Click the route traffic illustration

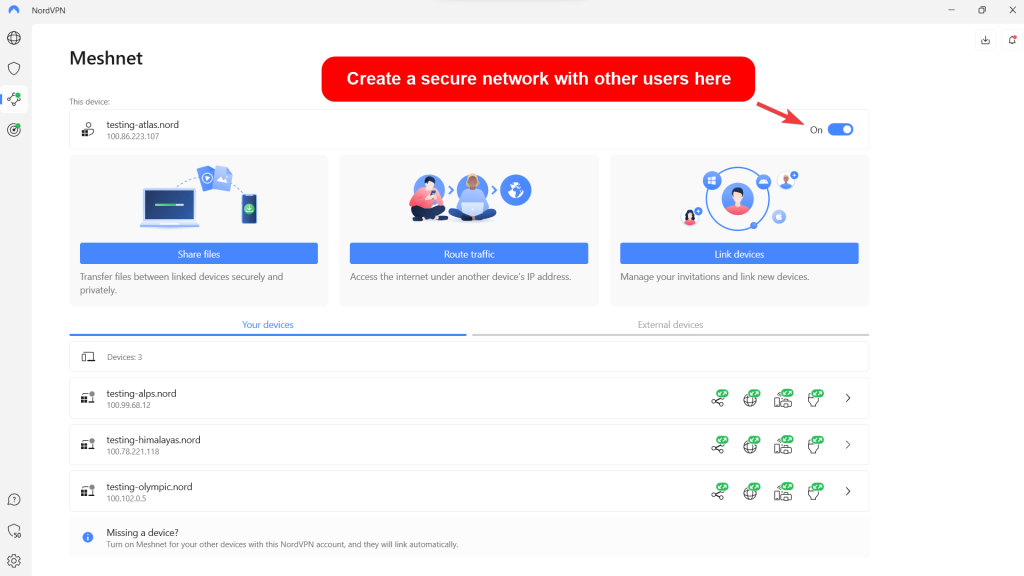(470, 197)
